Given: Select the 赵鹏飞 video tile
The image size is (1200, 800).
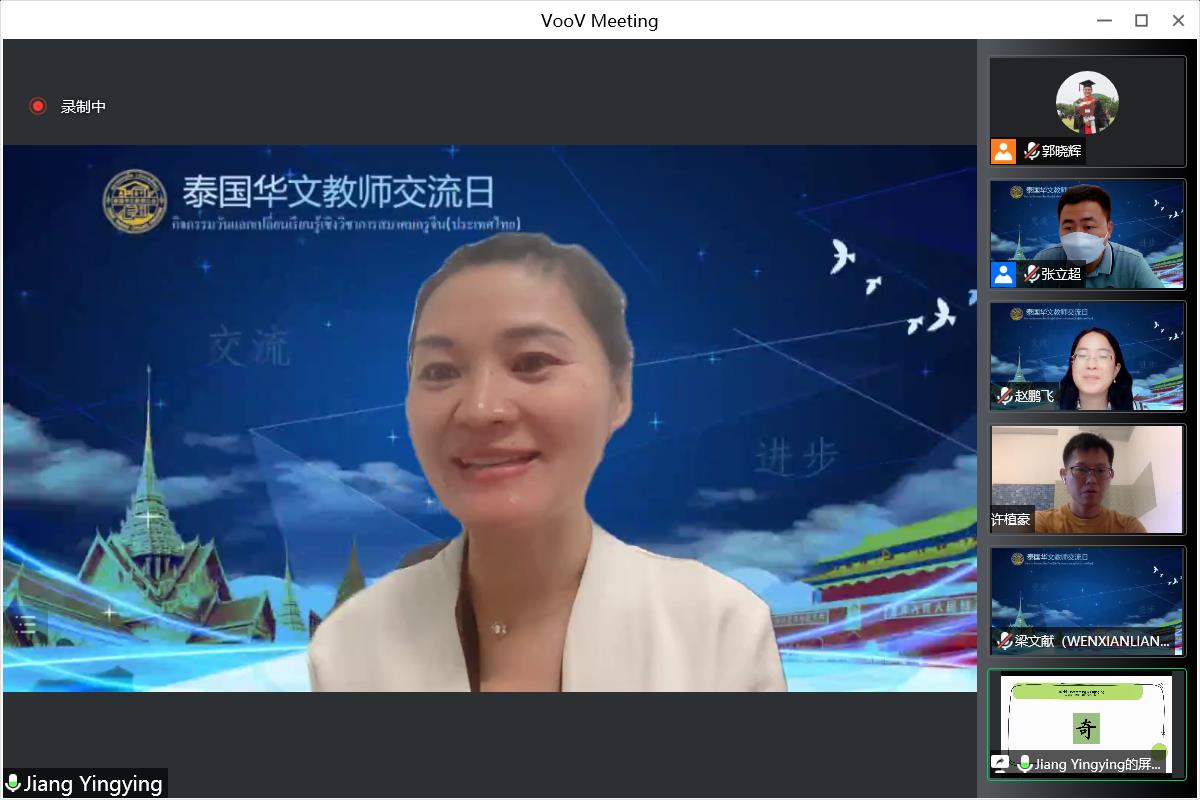Looking at the screenshot, I should pyautogui.click(x=1087, y=356).
